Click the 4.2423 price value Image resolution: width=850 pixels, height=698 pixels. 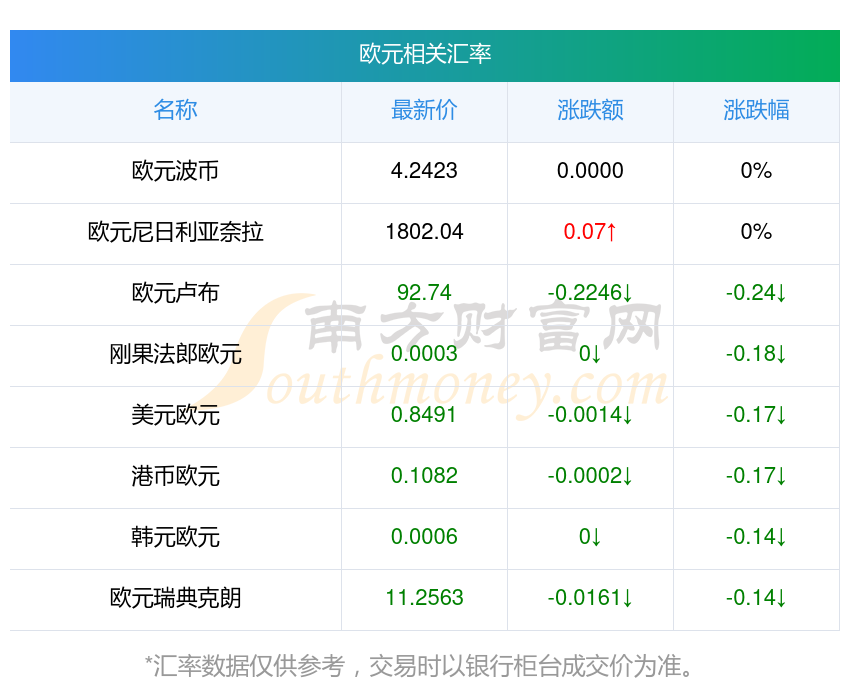[424, 171]
